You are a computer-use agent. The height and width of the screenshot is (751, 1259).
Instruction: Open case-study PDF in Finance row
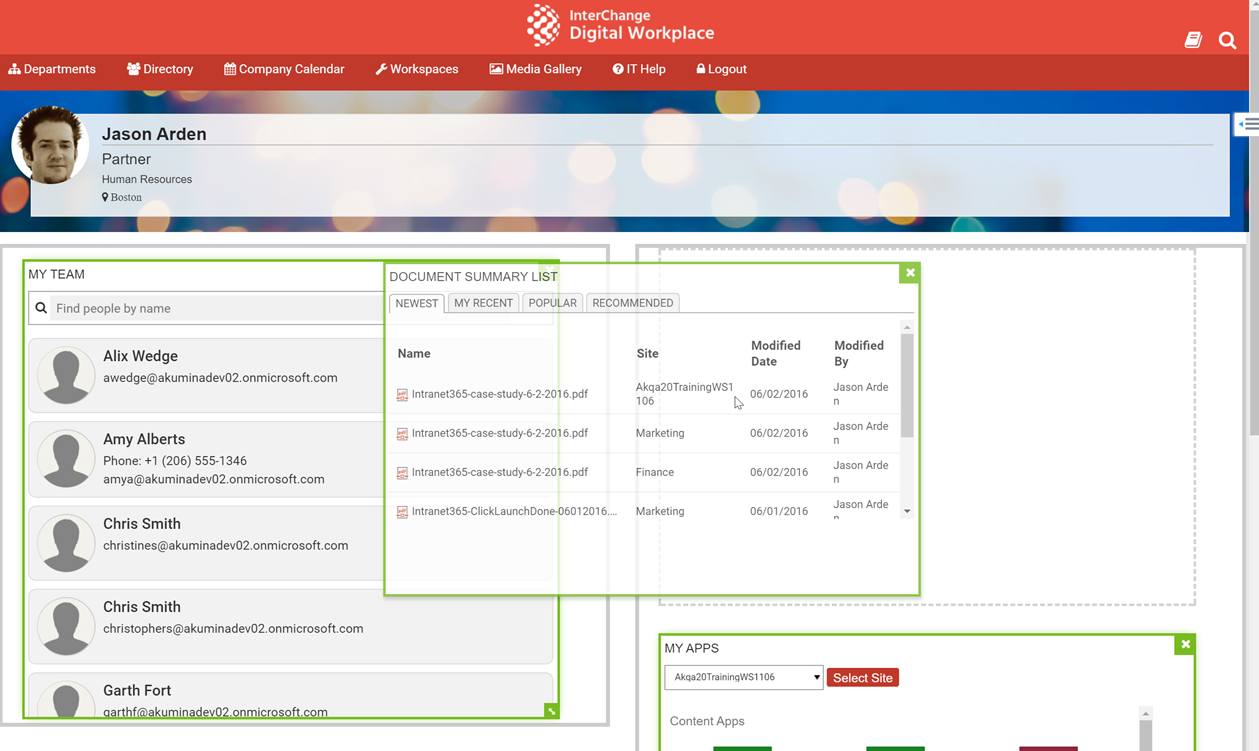(500, 472)
